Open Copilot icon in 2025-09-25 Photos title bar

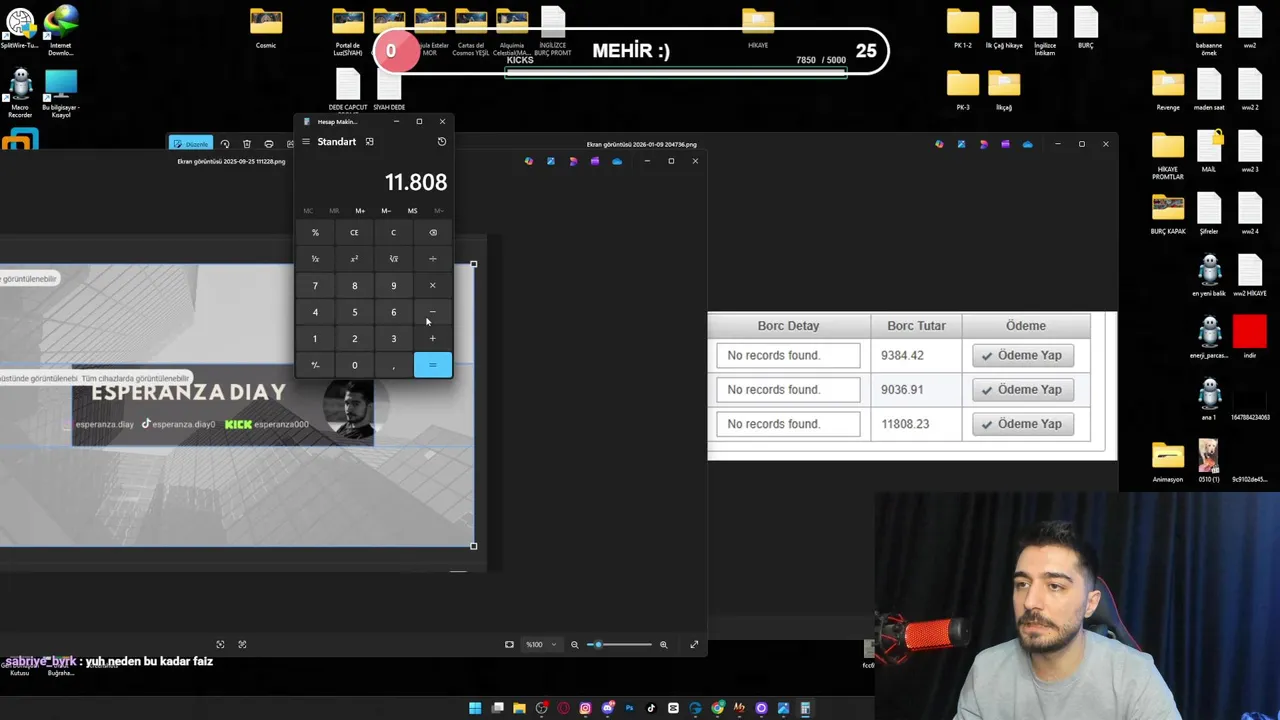click(529, 161)
